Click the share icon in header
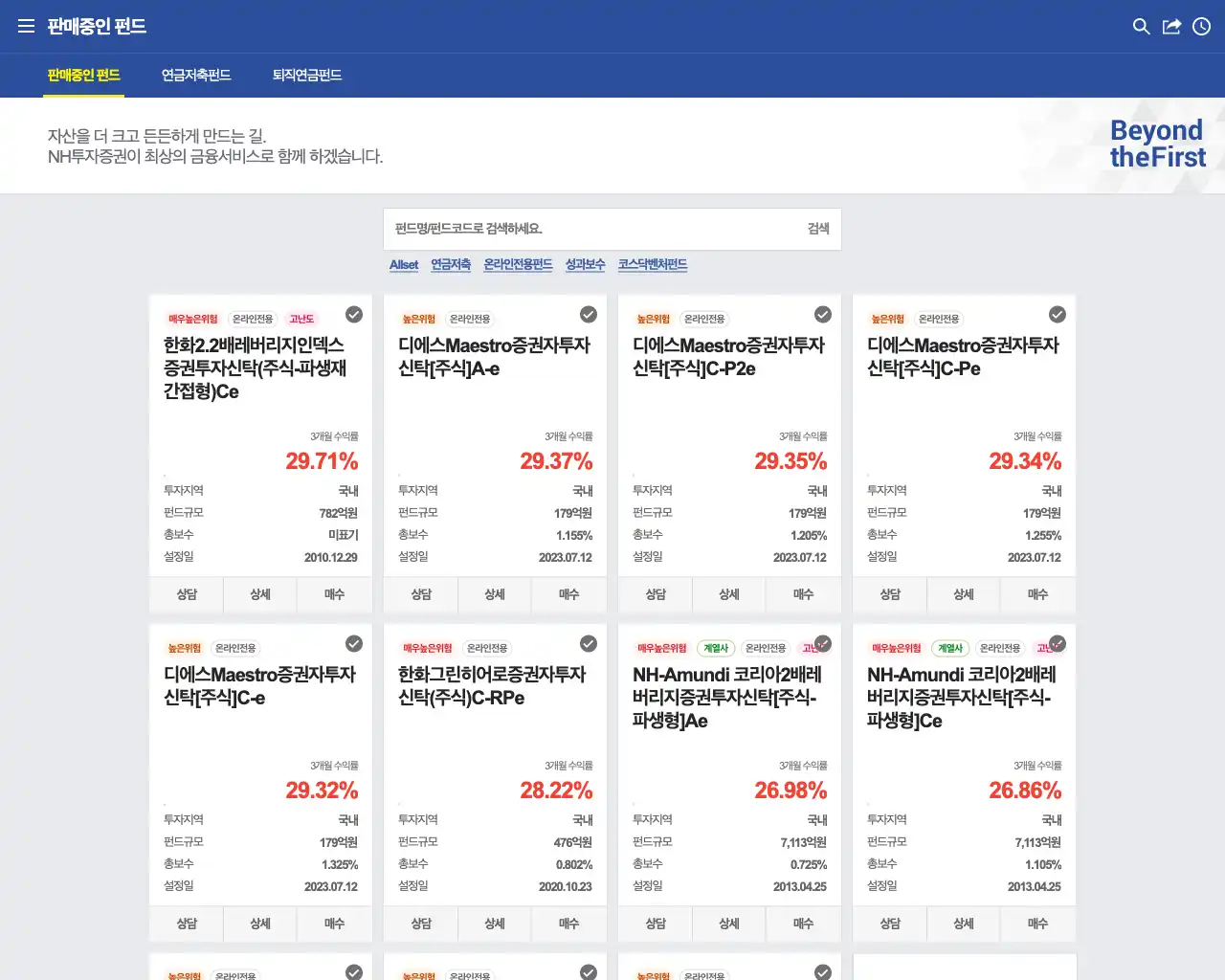The height and width of the screenshot is (980, 1225). click(x=1171, y=26)
